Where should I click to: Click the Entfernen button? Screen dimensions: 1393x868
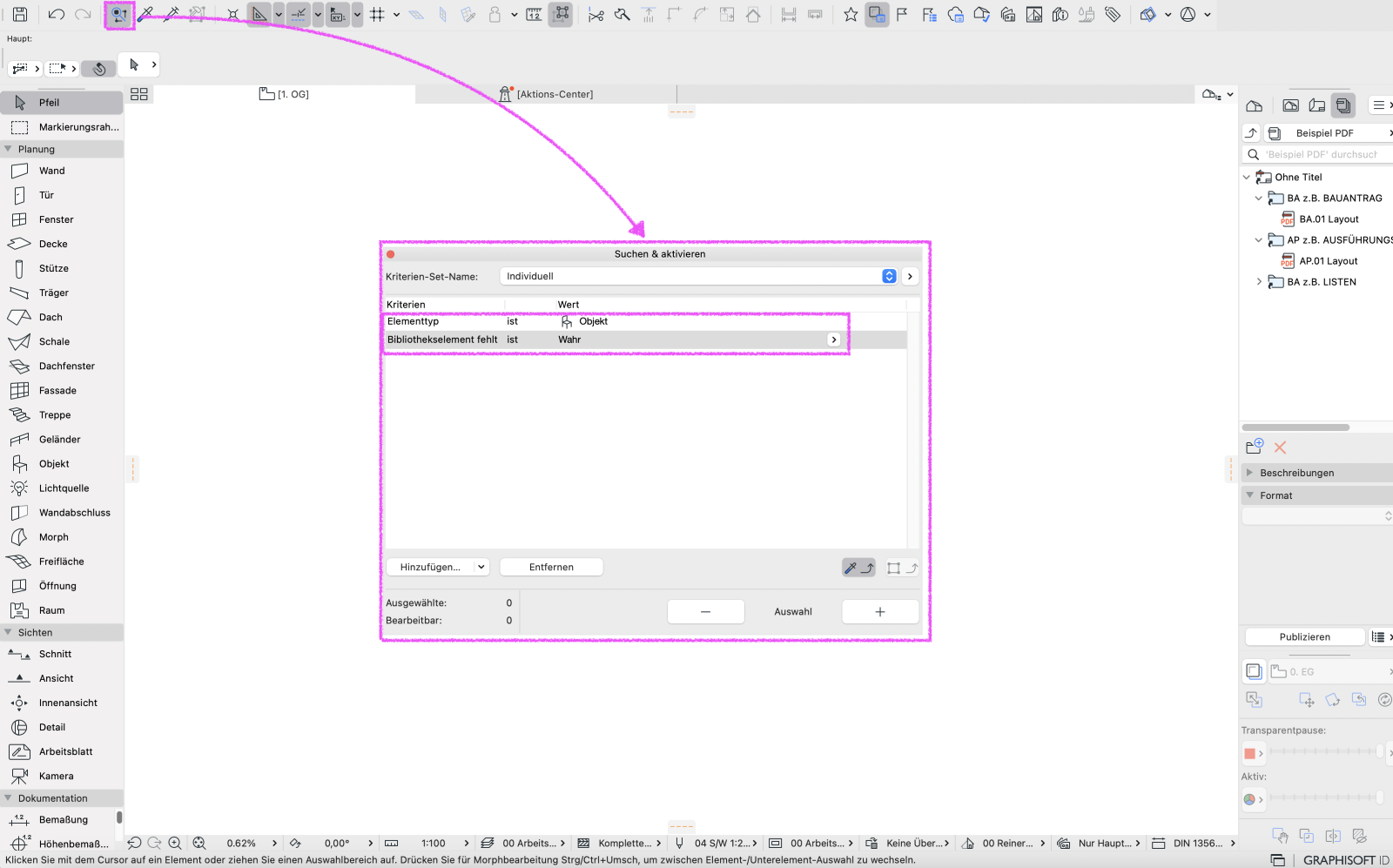tap(550, 567)
